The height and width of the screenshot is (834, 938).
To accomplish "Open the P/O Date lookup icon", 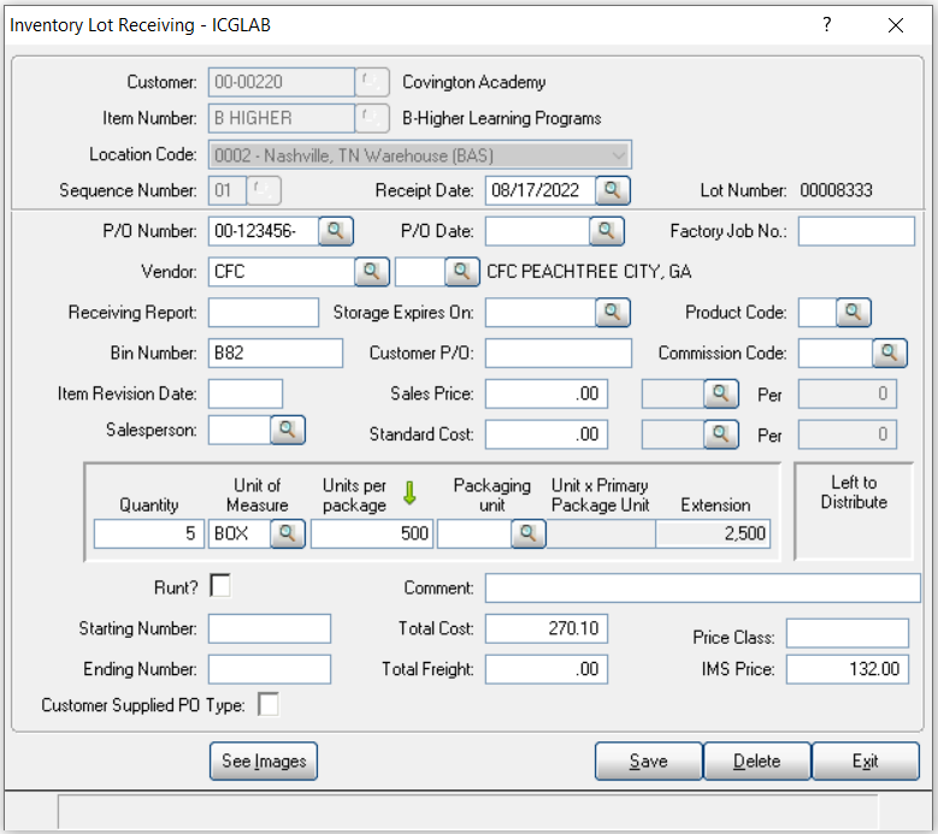I will (607, 231).
